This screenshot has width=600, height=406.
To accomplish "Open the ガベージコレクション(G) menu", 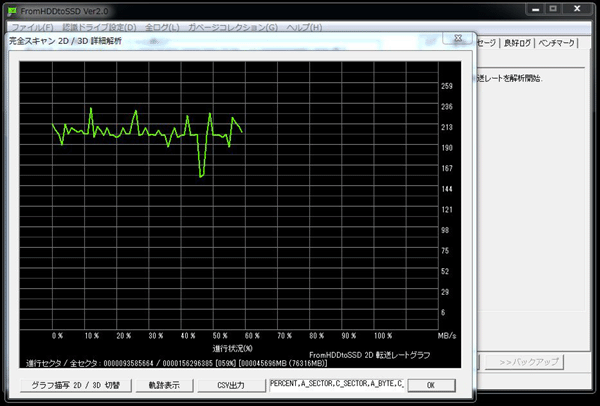I will click(x=233, y=28).
